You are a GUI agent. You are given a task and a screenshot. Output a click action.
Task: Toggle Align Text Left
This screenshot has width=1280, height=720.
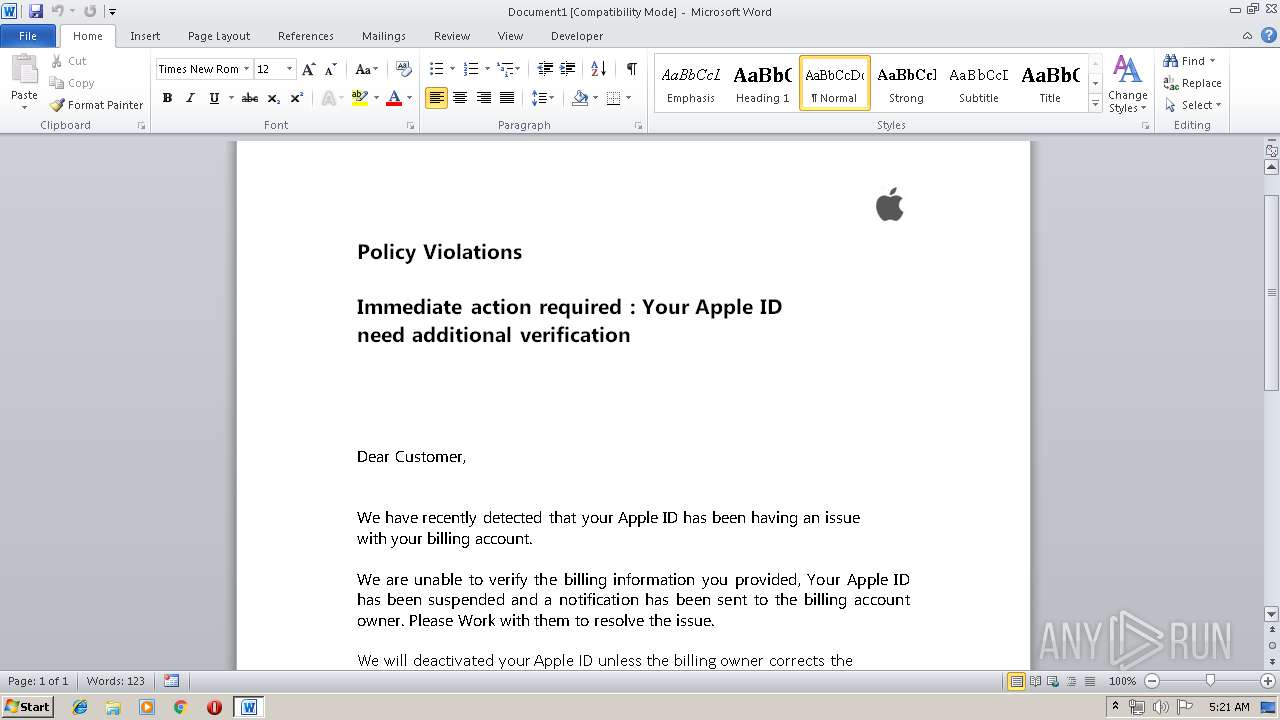[x=436, y=98]
